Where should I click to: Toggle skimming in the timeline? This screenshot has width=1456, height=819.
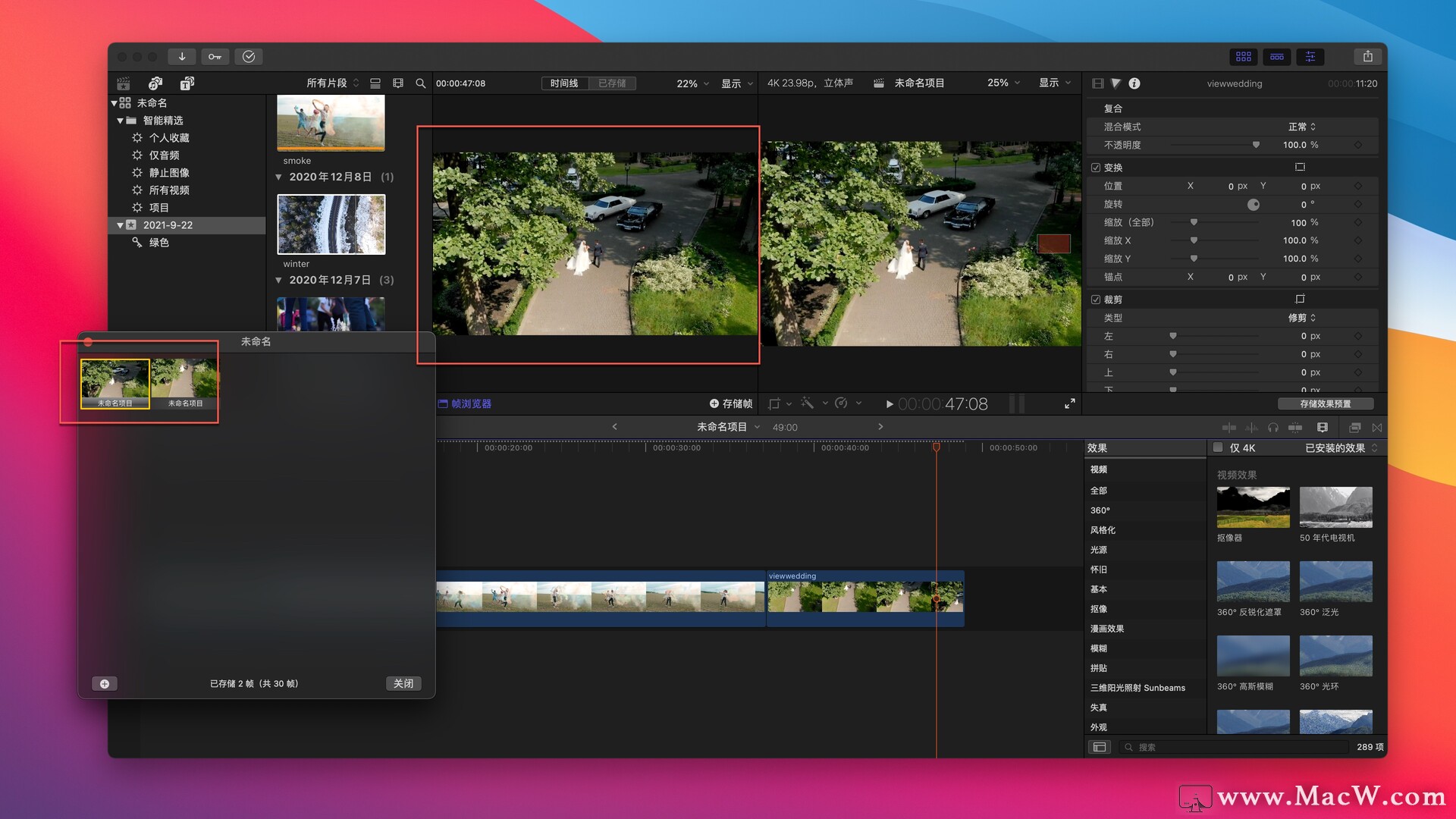1228,428
